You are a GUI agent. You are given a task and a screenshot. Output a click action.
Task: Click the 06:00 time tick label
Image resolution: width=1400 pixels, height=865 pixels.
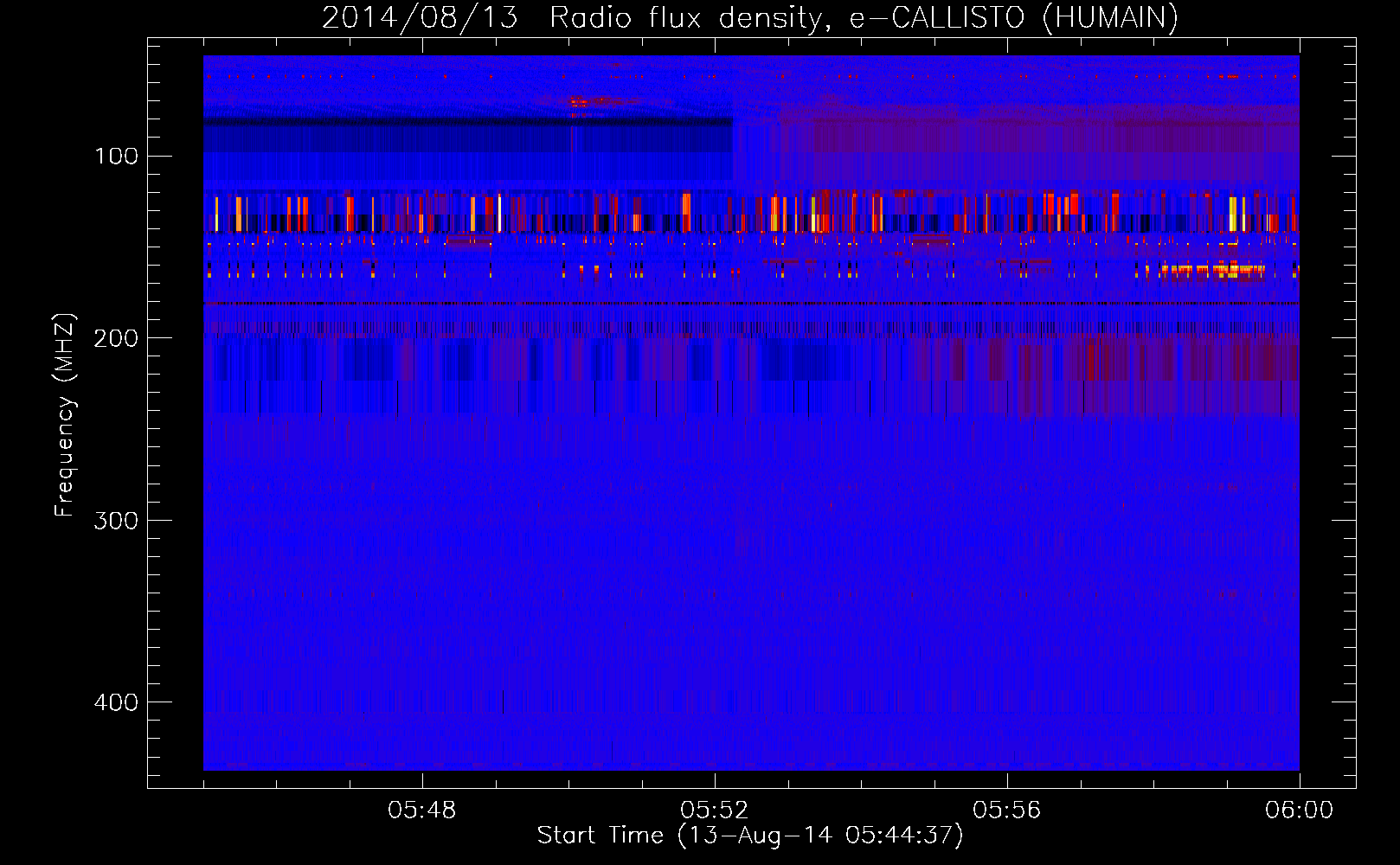[x=1299, y=811]
